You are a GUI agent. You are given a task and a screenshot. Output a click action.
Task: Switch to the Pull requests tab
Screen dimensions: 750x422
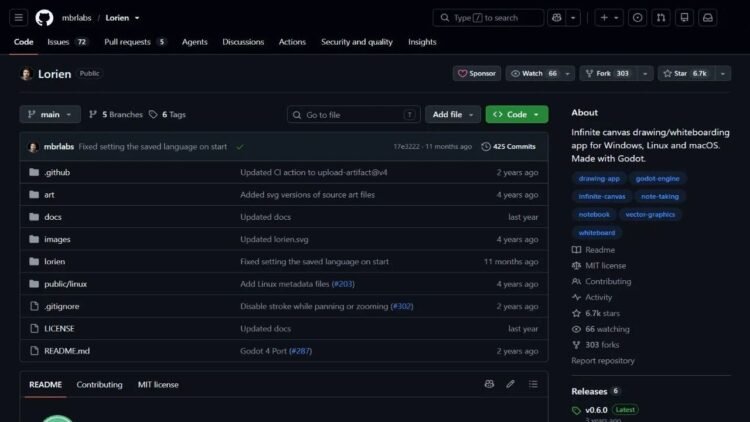click(x=135, y=42)
